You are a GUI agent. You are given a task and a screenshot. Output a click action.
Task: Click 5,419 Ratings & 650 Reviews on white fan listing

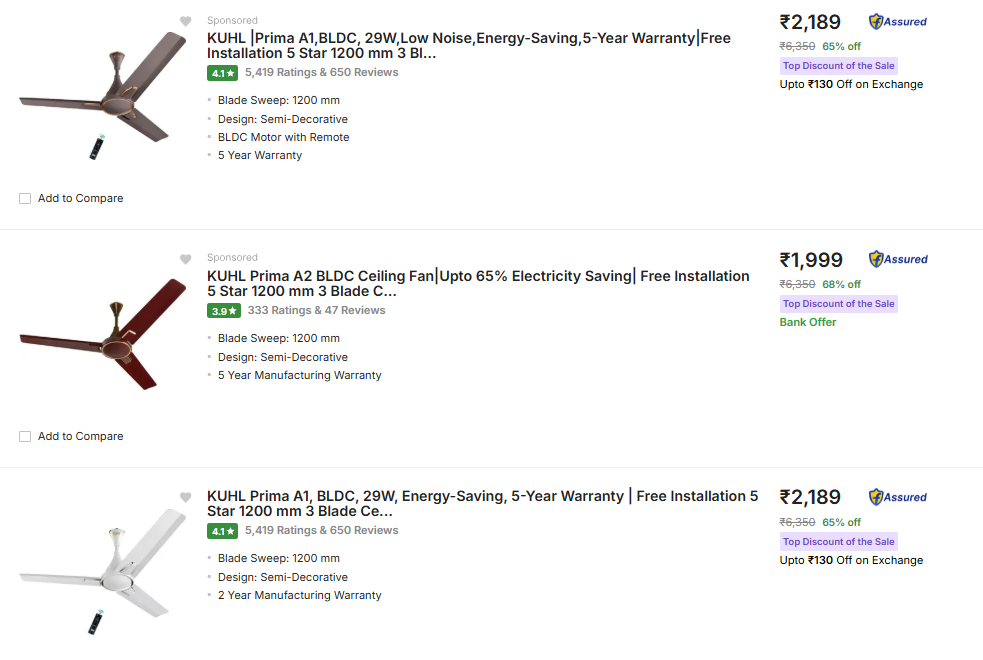322,530
